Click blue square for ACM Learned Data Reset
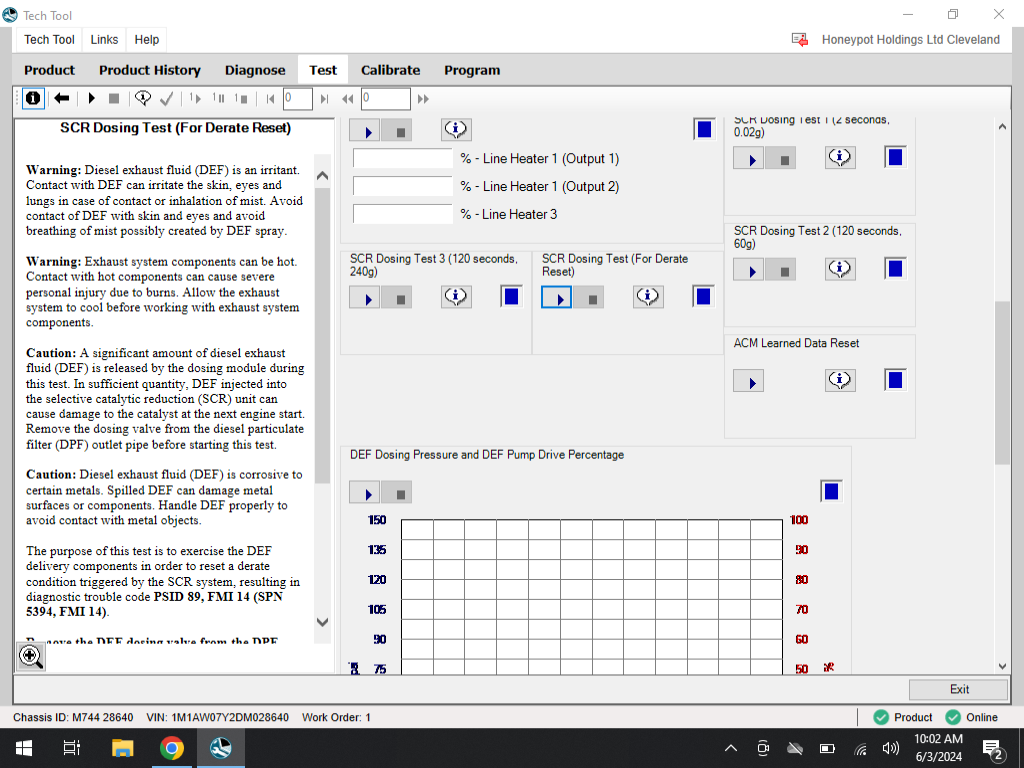This screenshot has width=1024, height=768. 895,381
